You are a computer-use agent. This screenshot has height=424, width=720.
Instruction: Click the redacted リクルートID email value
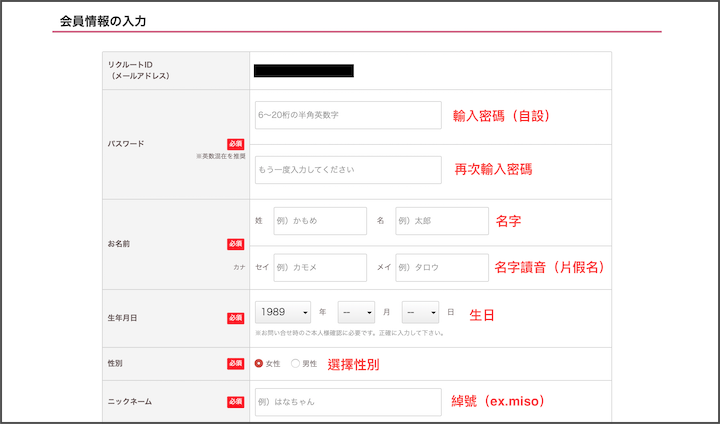(x=303, y=71)
